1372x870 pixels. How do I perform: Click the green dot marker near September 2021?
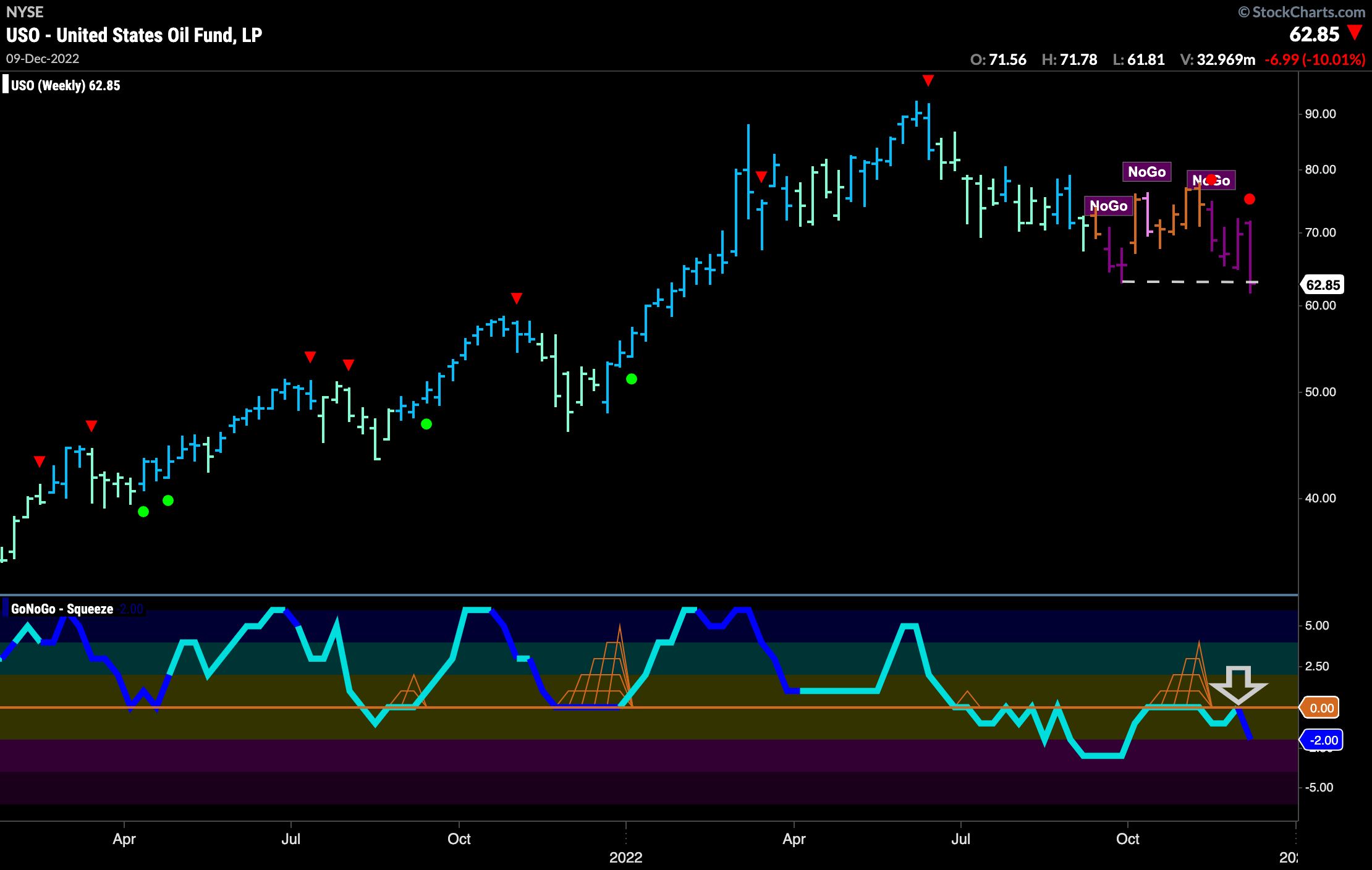pyautogui.click(x=426, y=424)
